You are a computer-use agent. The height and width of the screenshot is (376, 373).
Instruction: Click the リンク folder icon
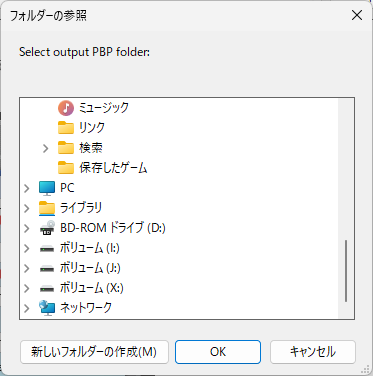click(x=66, y=128)
